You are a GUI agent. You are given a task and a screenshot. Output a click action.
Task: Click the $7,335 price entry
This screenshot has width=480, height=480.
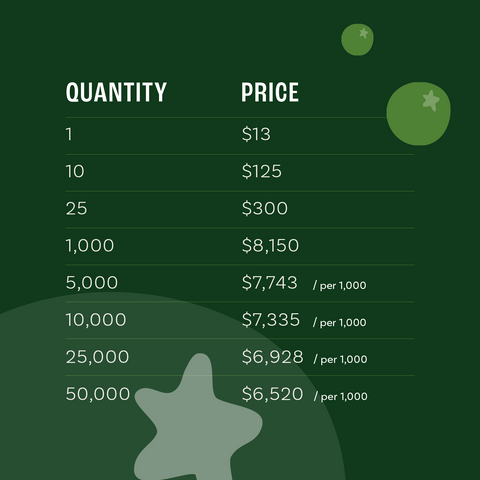(x=271, y=320)
